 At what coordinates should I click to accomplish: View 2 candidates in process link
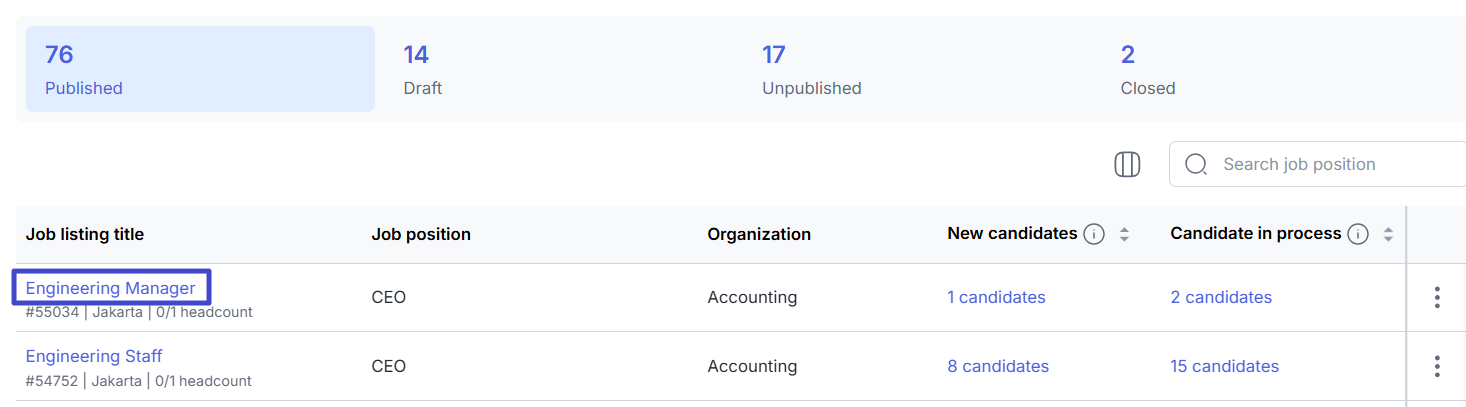tap(1221, 297)
